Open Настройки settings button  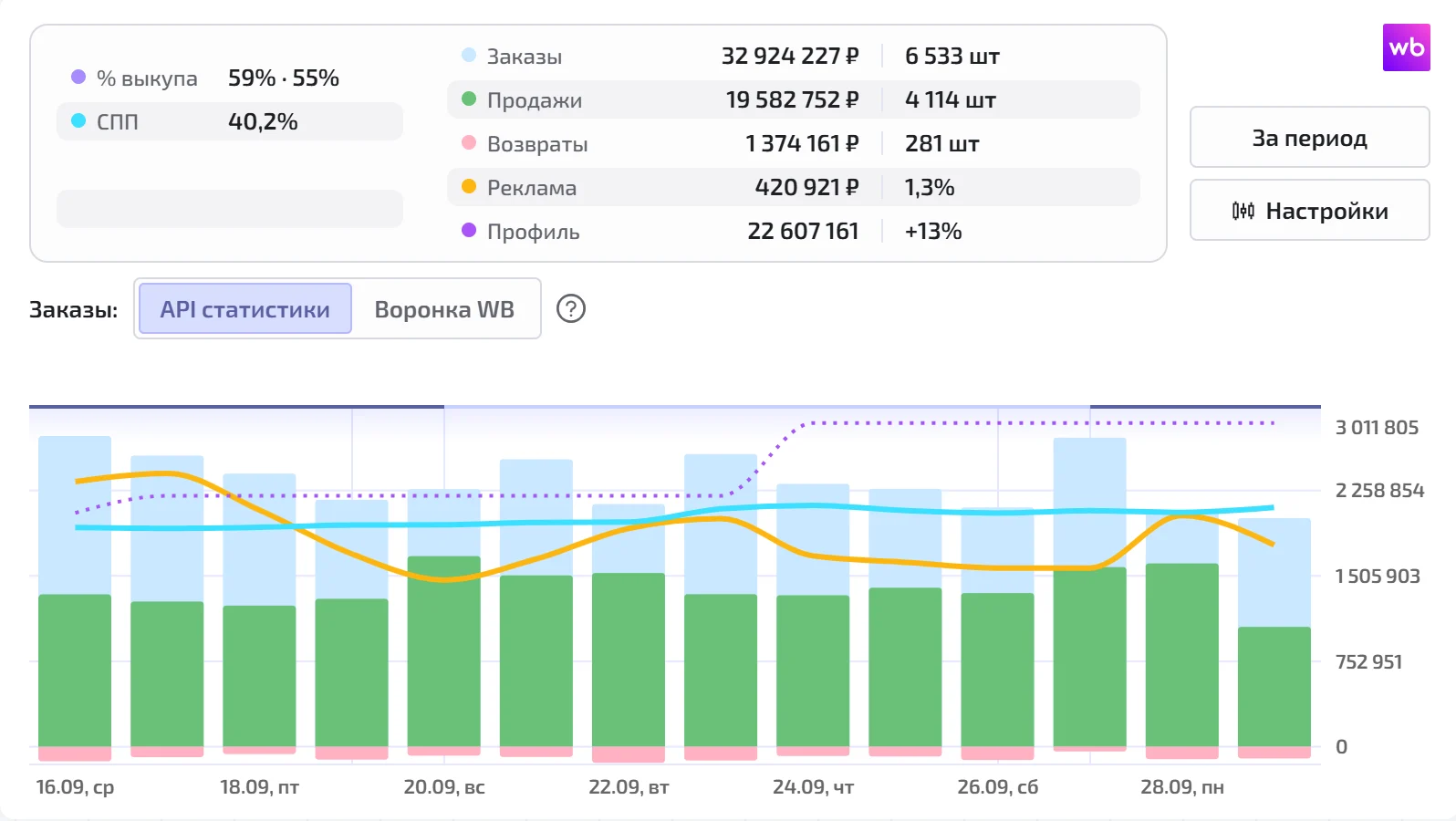coord(1309,210)
